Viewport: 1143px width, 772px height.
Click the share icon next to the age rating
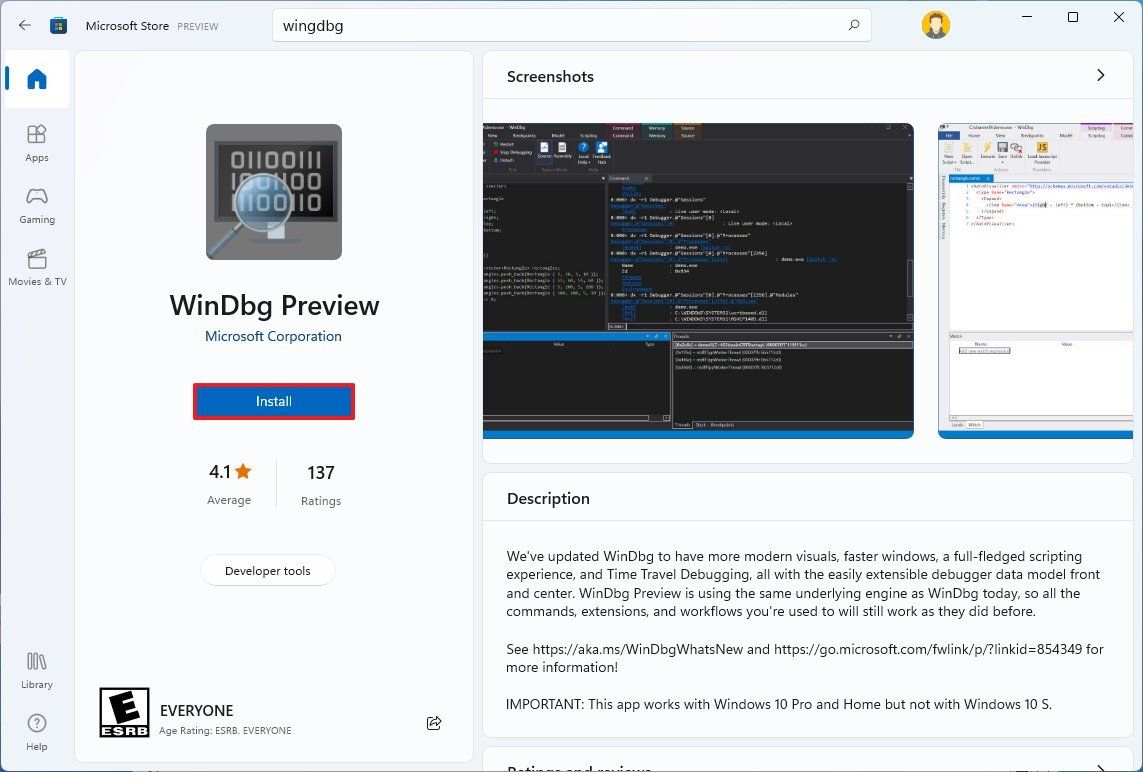[433, 722]
